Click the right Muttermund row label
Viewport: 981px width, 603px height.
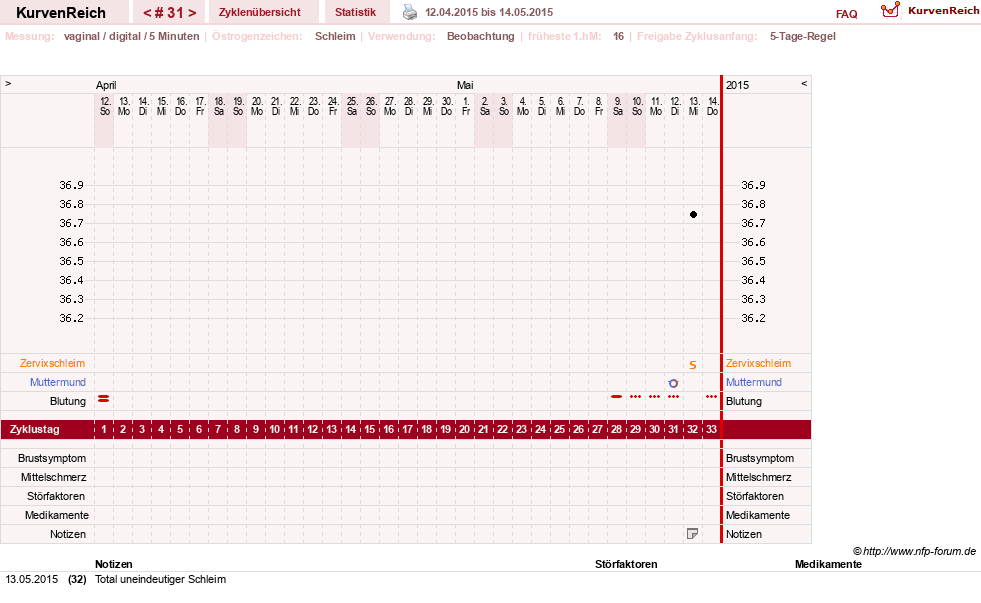coord(754,382)
